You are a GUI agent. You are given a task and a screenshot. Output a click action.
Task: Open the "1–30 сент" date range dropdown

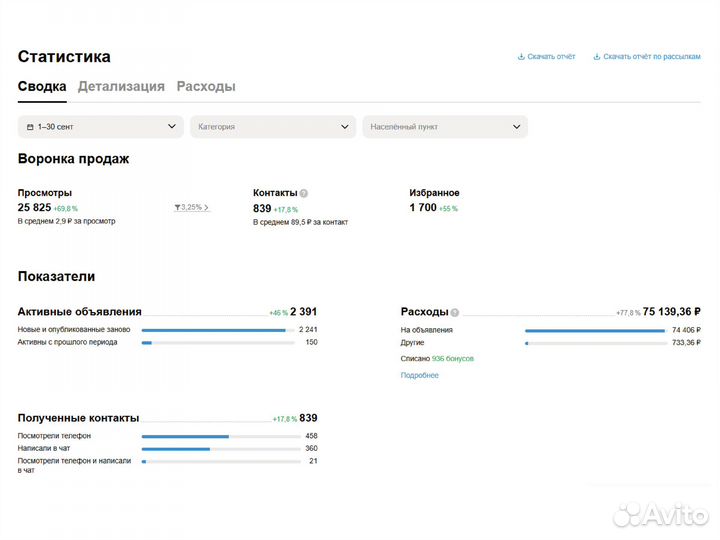click(x=100, y=127)
